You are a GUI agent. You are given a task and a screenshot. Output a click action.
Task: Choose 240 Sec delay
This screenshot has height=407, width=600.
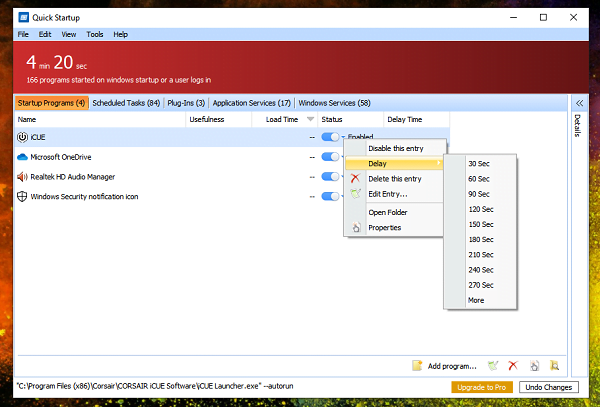pos(481,270)
